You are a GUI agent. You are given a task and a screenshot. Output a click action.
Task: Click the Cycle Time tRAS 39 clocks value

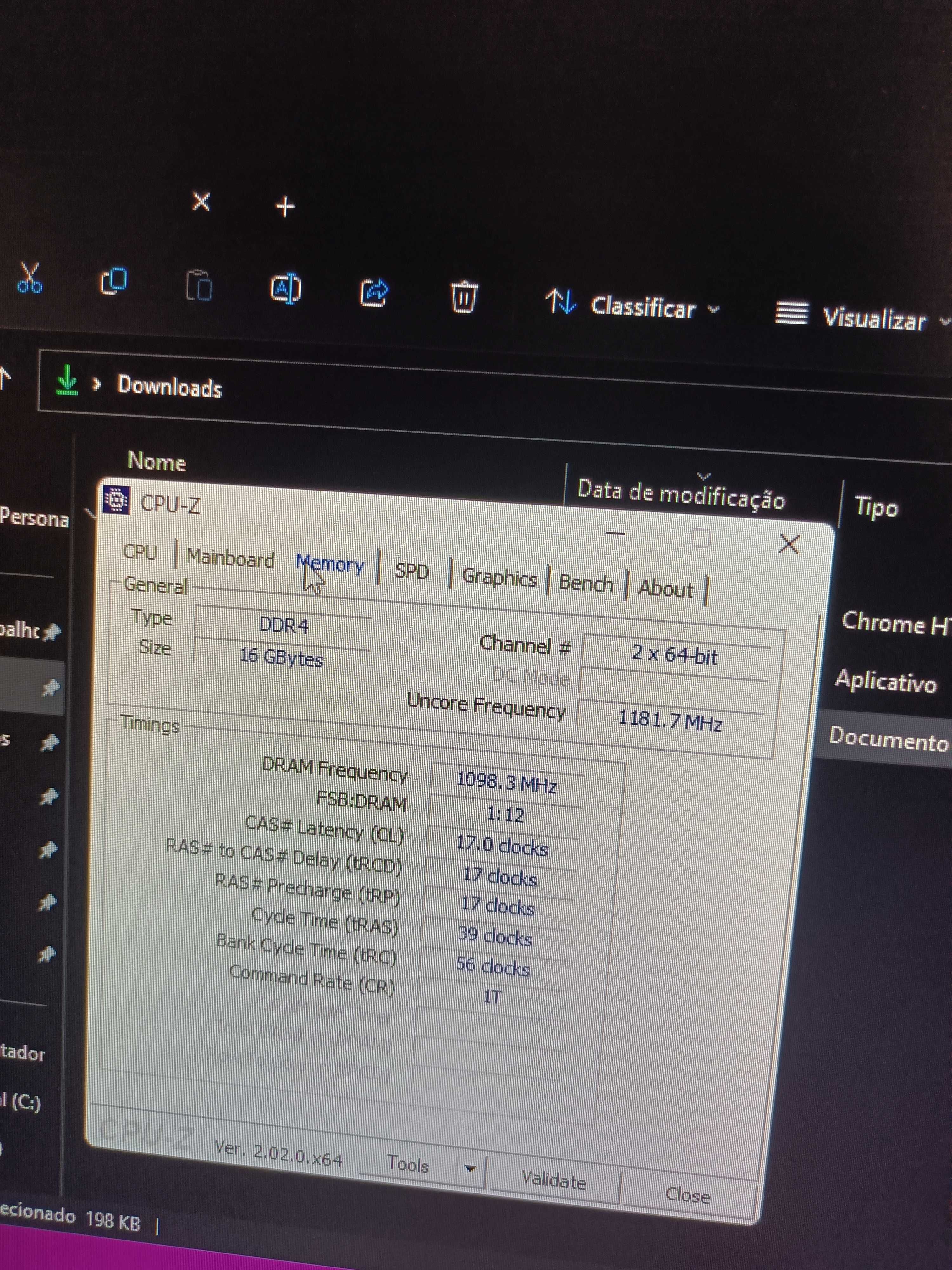[x=495, y=936]
